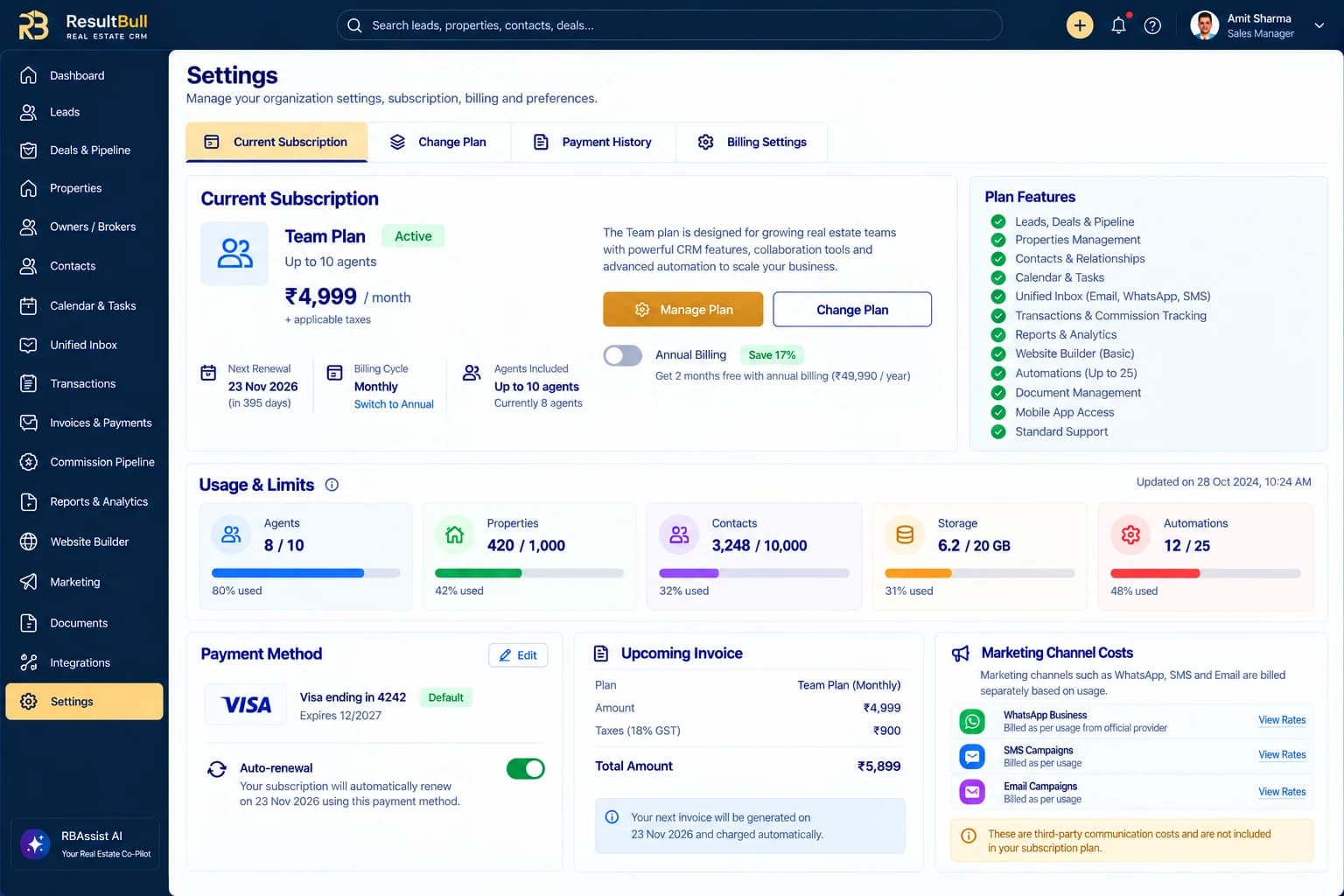Screen dimensions: 1344x896
Task: Click the Deals & Pipeline sidebar icon
Action: click(x=29, y=150)
